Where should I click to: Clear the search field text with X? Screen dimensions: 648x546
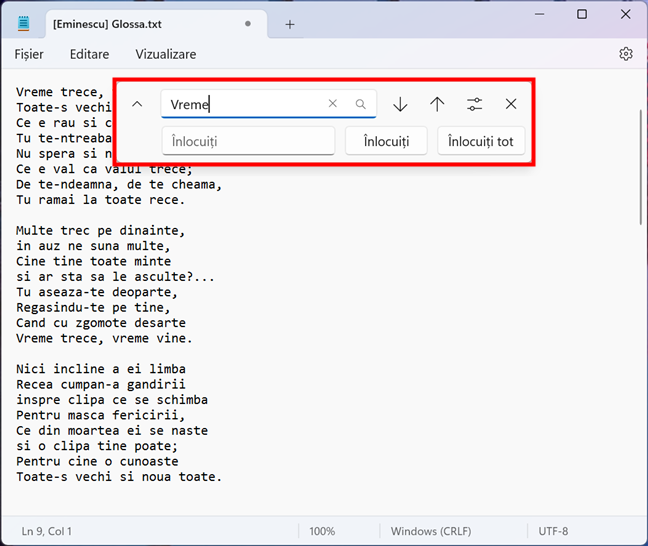[333, 103]
